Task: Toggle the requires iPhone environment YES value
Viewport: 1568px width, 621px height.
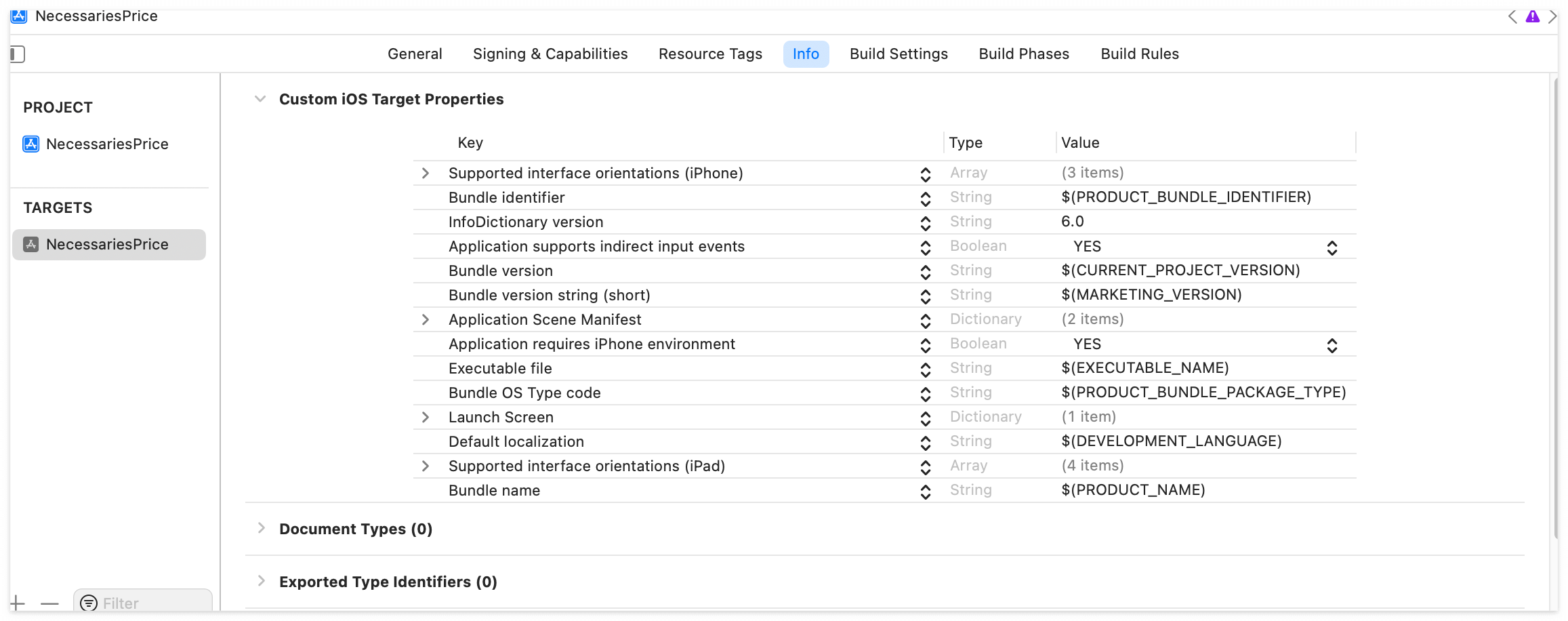Action: click(x=1332, y=345)
